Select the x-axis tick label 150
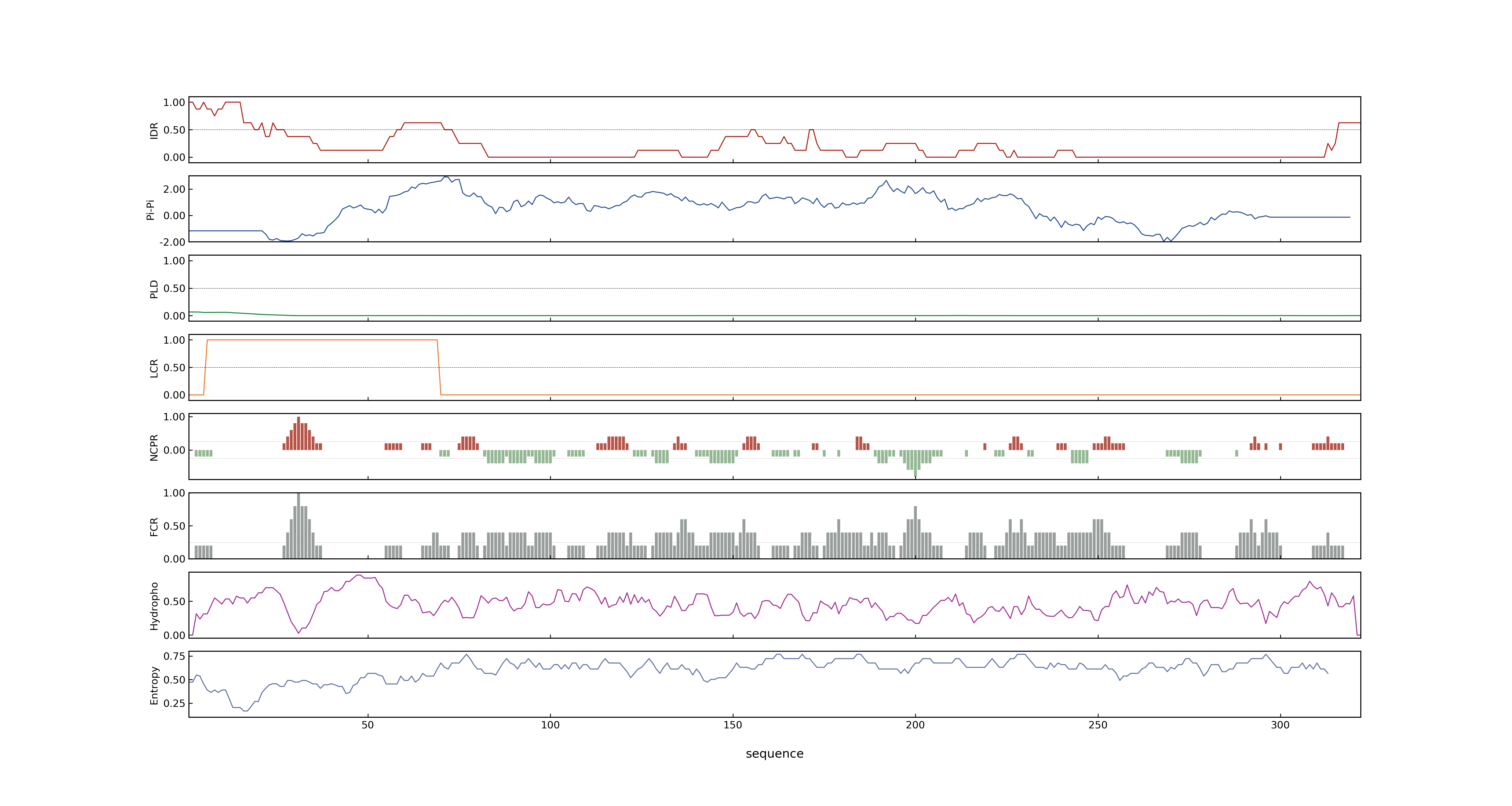1512x806 pixels. 733,725
